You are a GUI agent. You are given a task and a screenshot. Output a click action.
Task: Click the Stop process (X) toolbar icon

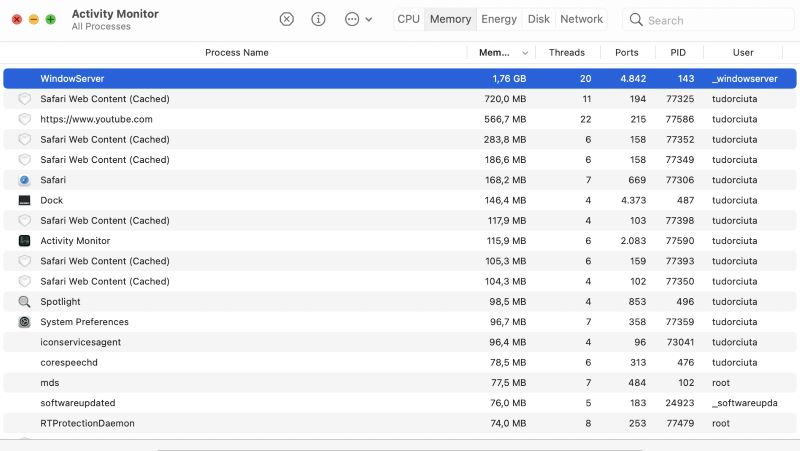287,19
